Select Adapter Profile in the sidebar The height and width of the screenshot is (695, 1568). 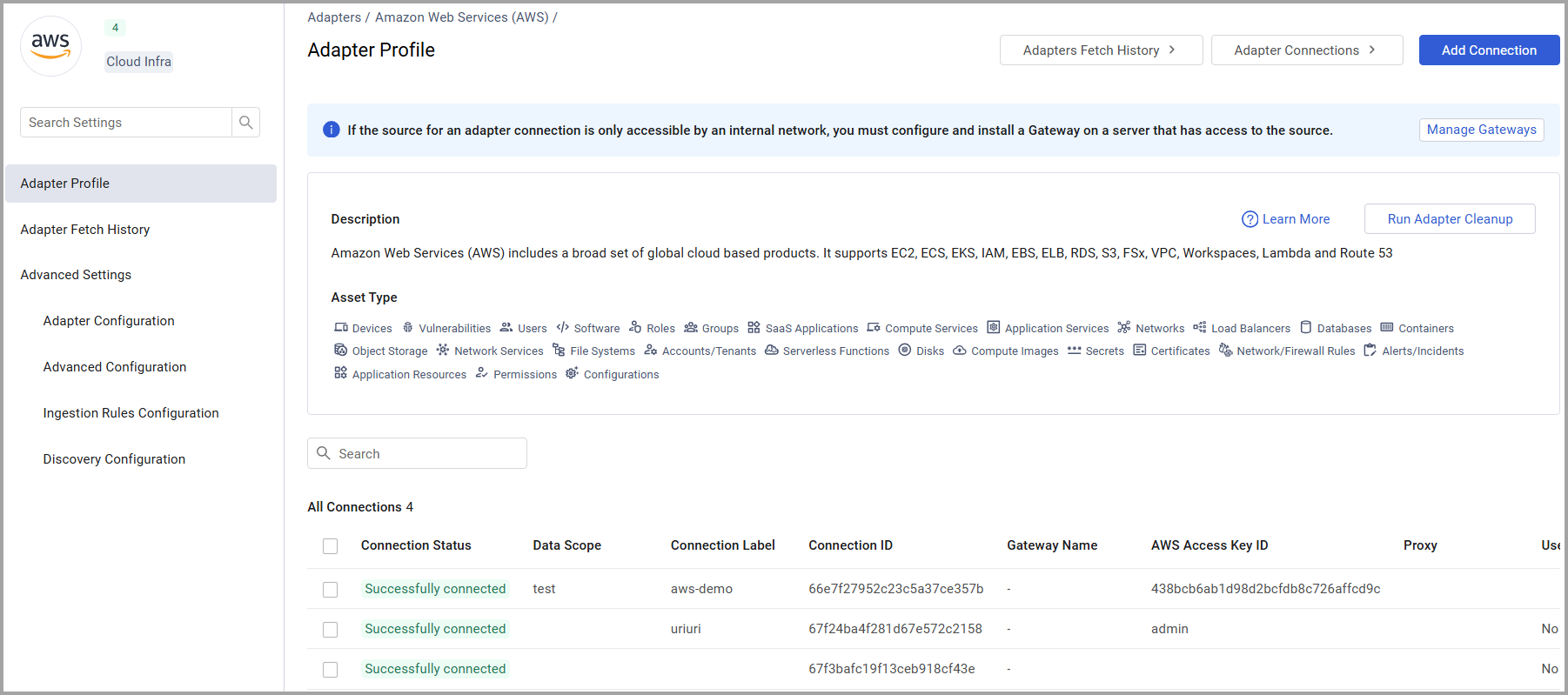tap(141, 184)
